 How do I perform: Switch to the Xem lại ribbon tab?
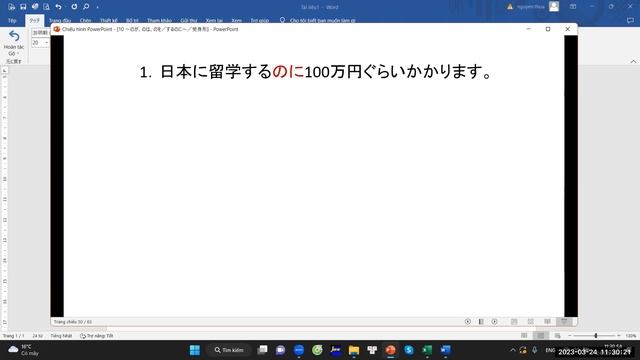[214, 20]
